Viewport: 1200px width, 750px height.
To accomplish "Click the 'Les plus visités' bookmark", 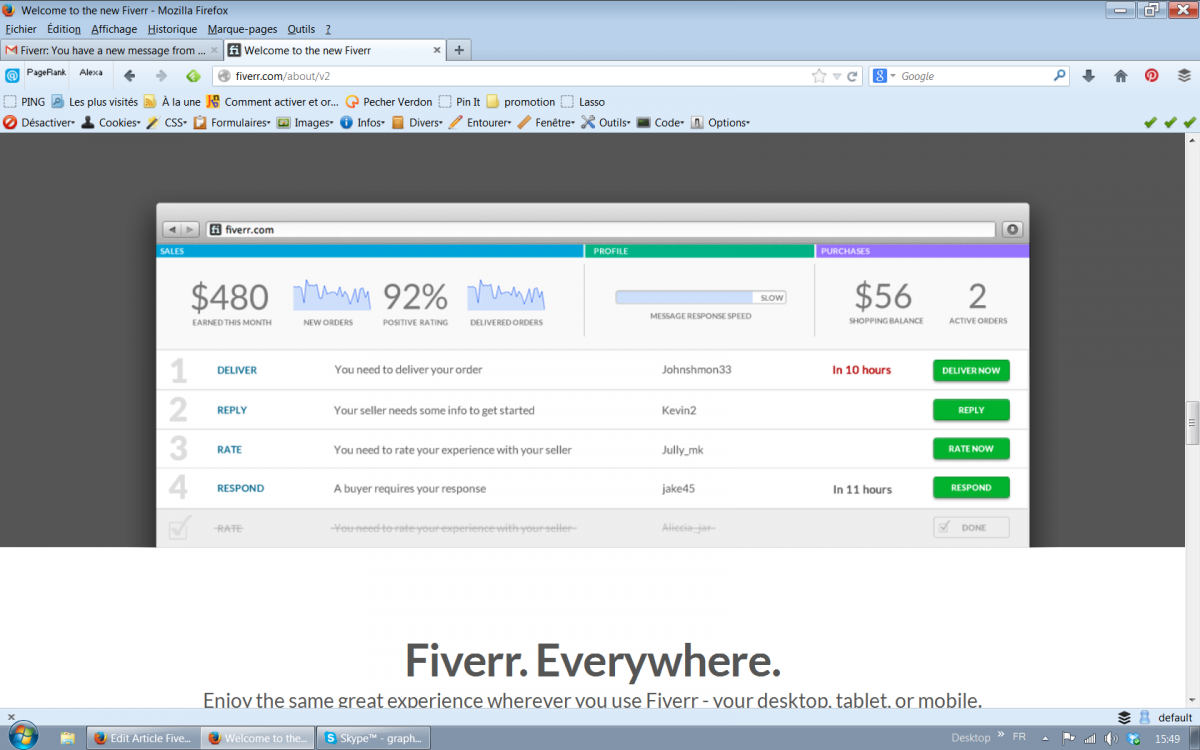I will click(x=95, y=101).
